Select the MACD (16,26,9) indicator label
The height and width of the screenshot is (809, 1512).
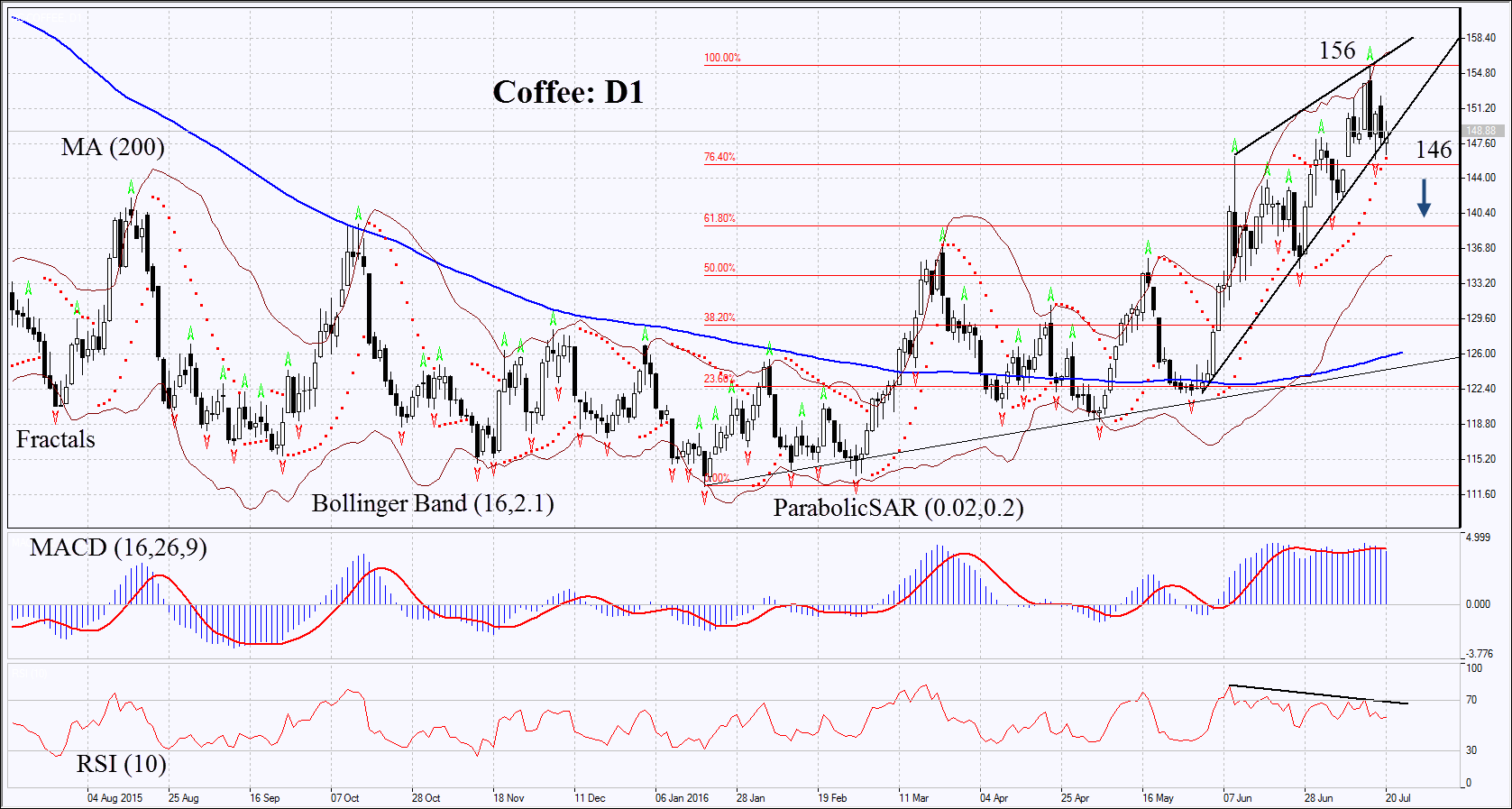pyautogui.click(x=118, y=547)
